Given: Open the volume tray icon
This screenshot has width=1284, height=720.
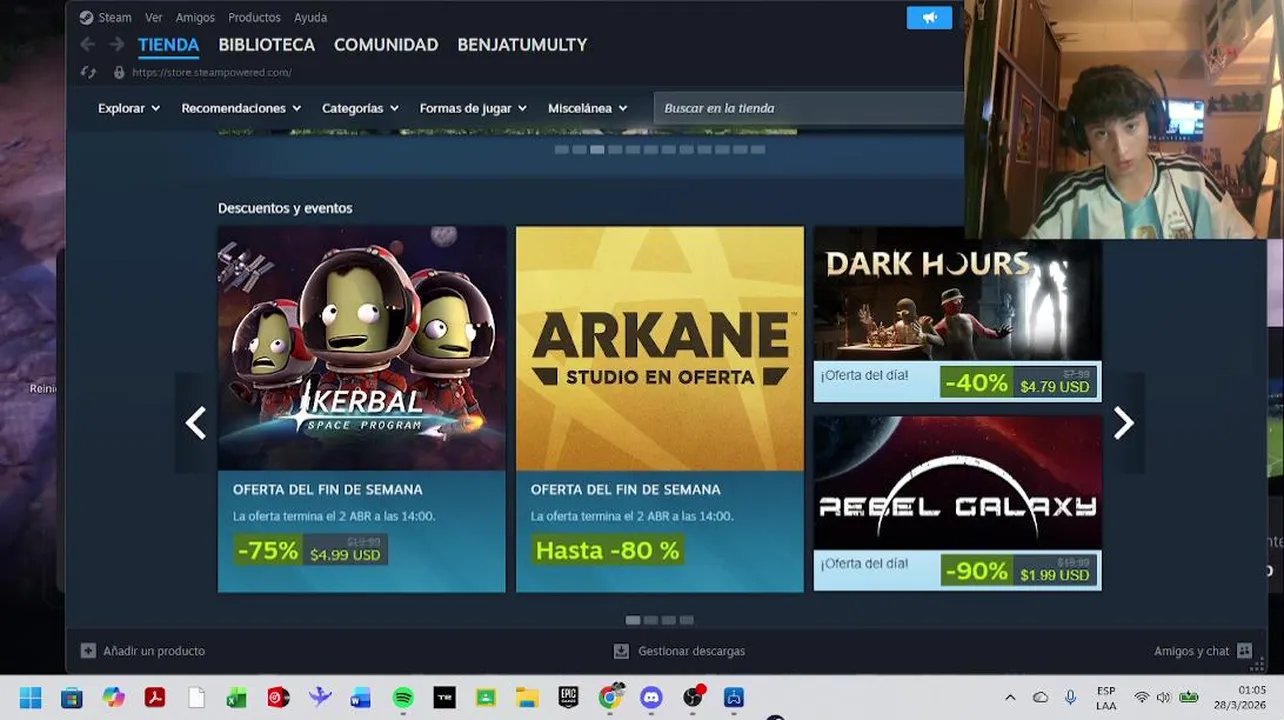Looking at the screenshot, I should pyautogui.click(x=1163, y=698).
